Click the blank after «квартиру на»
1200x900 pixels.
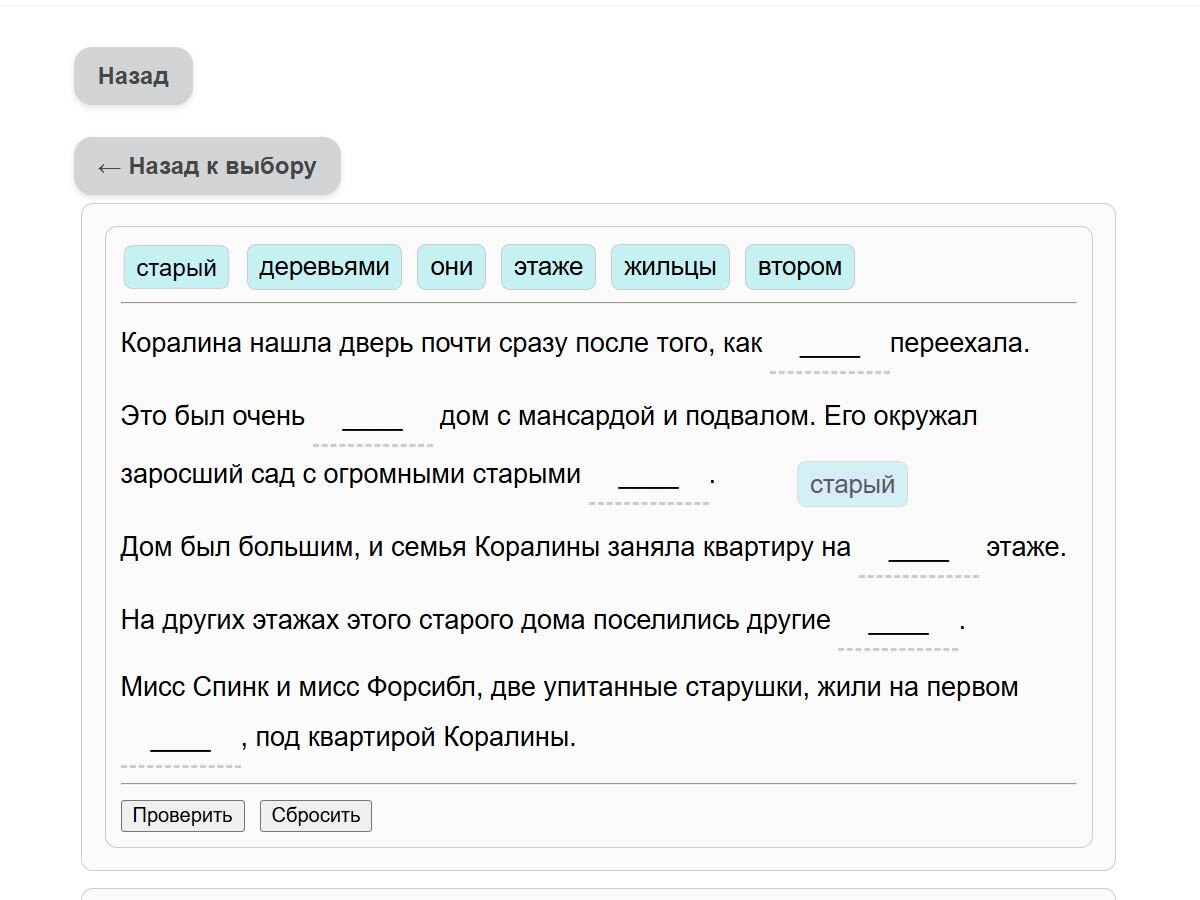[918, 553]
